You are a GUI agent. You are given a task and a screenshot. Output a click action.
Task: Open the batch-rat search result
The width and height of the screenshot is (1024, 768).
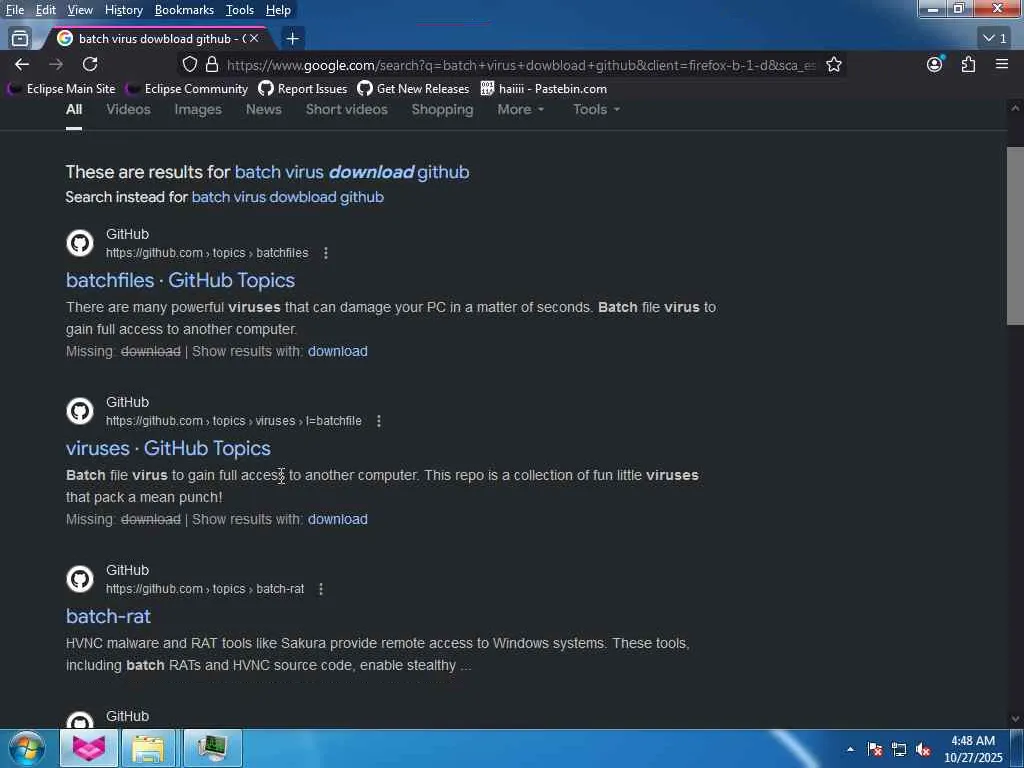click(x=108, y=616)
